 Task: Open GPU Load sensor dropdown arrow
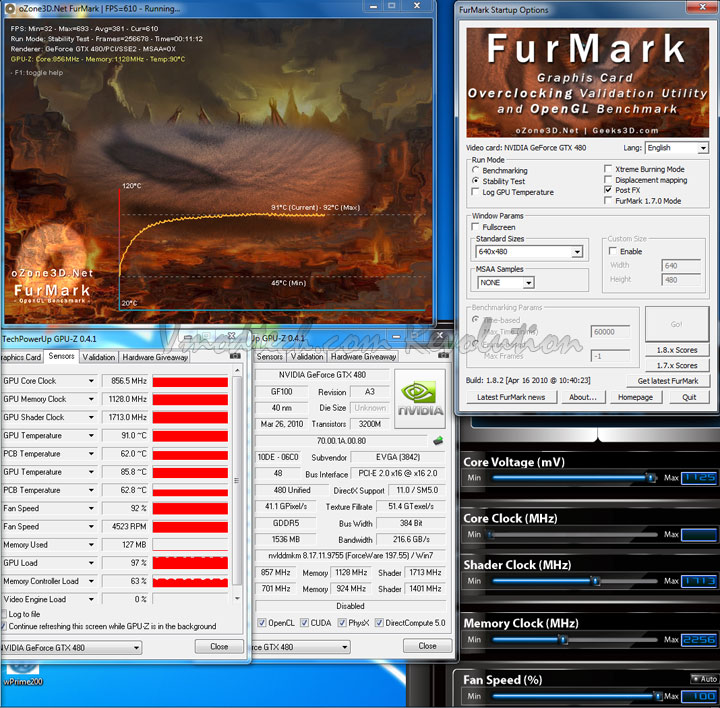tap(91, 563)
